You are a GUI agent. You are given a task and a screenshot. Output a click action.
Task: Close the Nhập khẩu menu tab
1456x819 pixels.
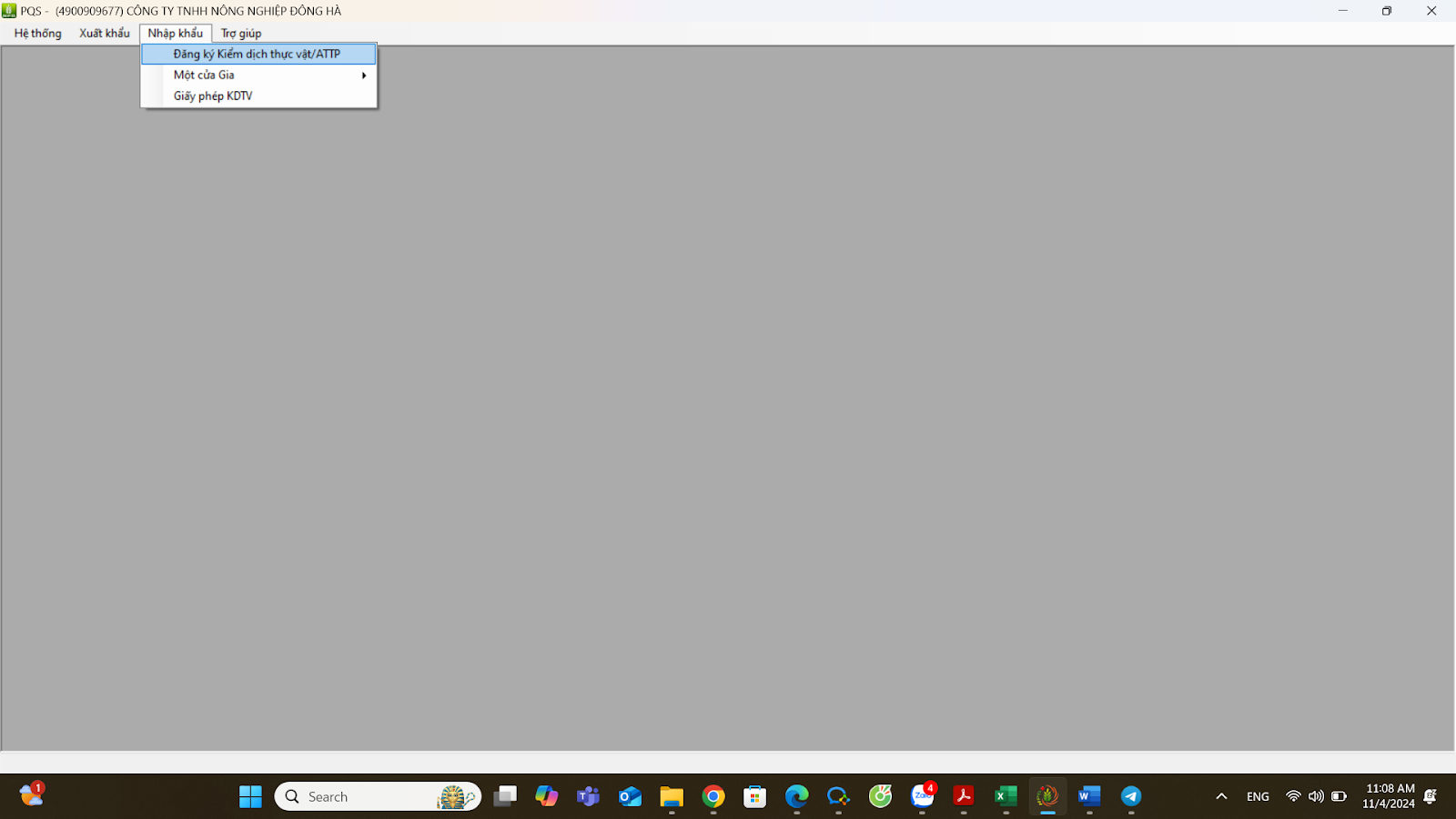pos(176,33)
